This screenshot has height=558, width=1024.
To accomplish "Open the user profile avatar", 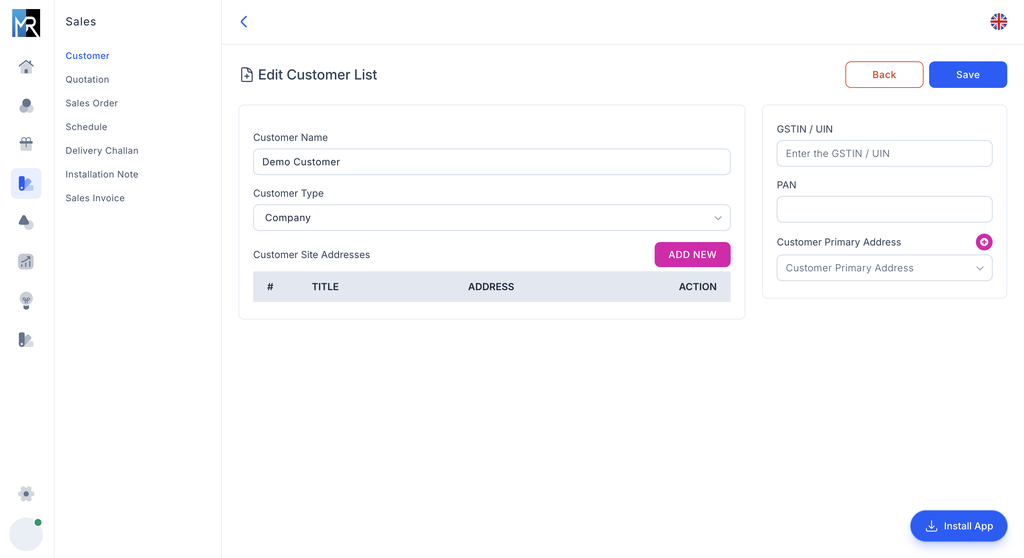I will tap(26, 535).
